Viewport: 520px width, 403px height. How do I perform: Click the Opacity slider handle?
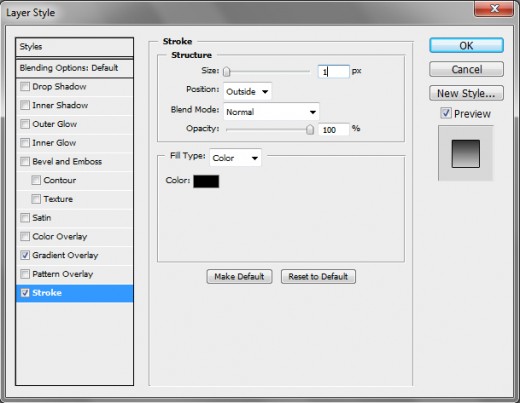310,129
